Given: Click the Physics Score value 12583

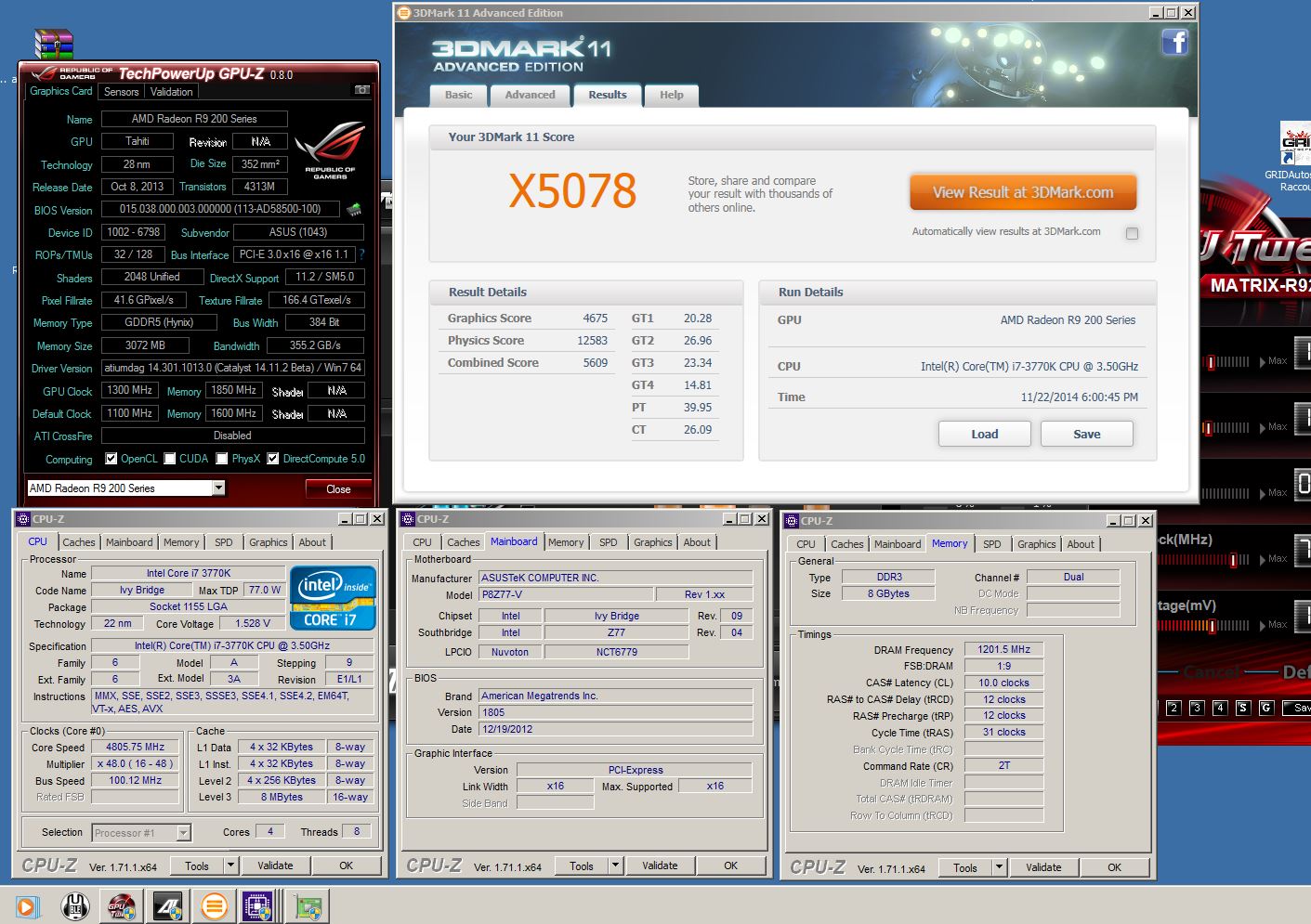Looking at the screenshot, I should (x=592, y=341).
